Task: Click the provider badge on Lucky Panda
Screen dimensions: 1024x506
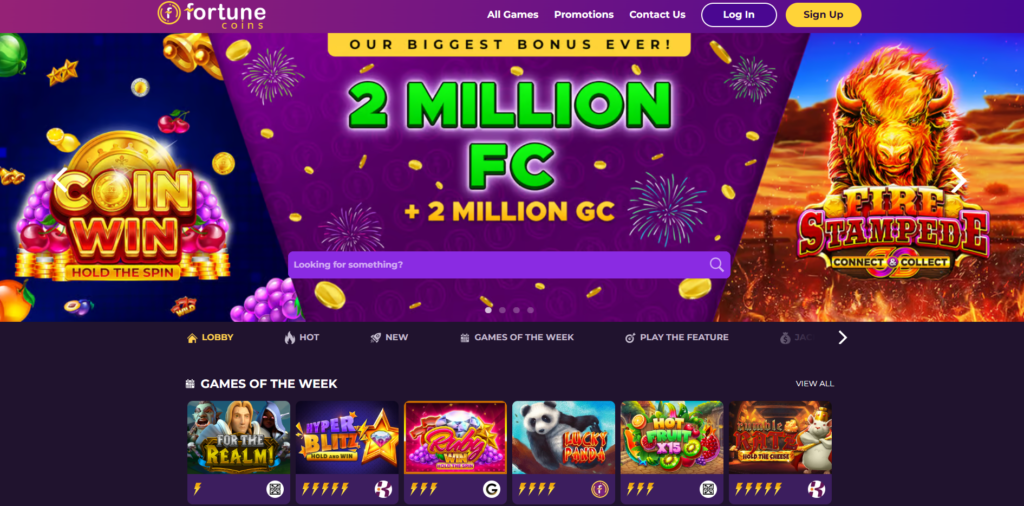Action: coord(600,489)
